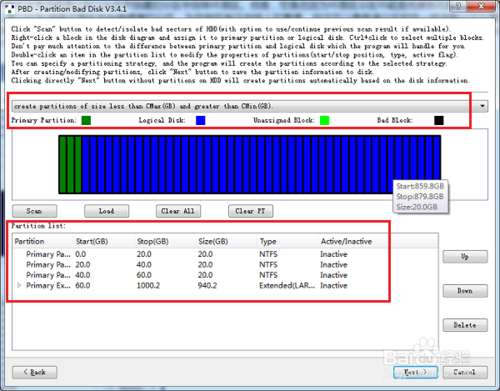Click the Size(GB) column header
The image size is (500, 391).
226,241
